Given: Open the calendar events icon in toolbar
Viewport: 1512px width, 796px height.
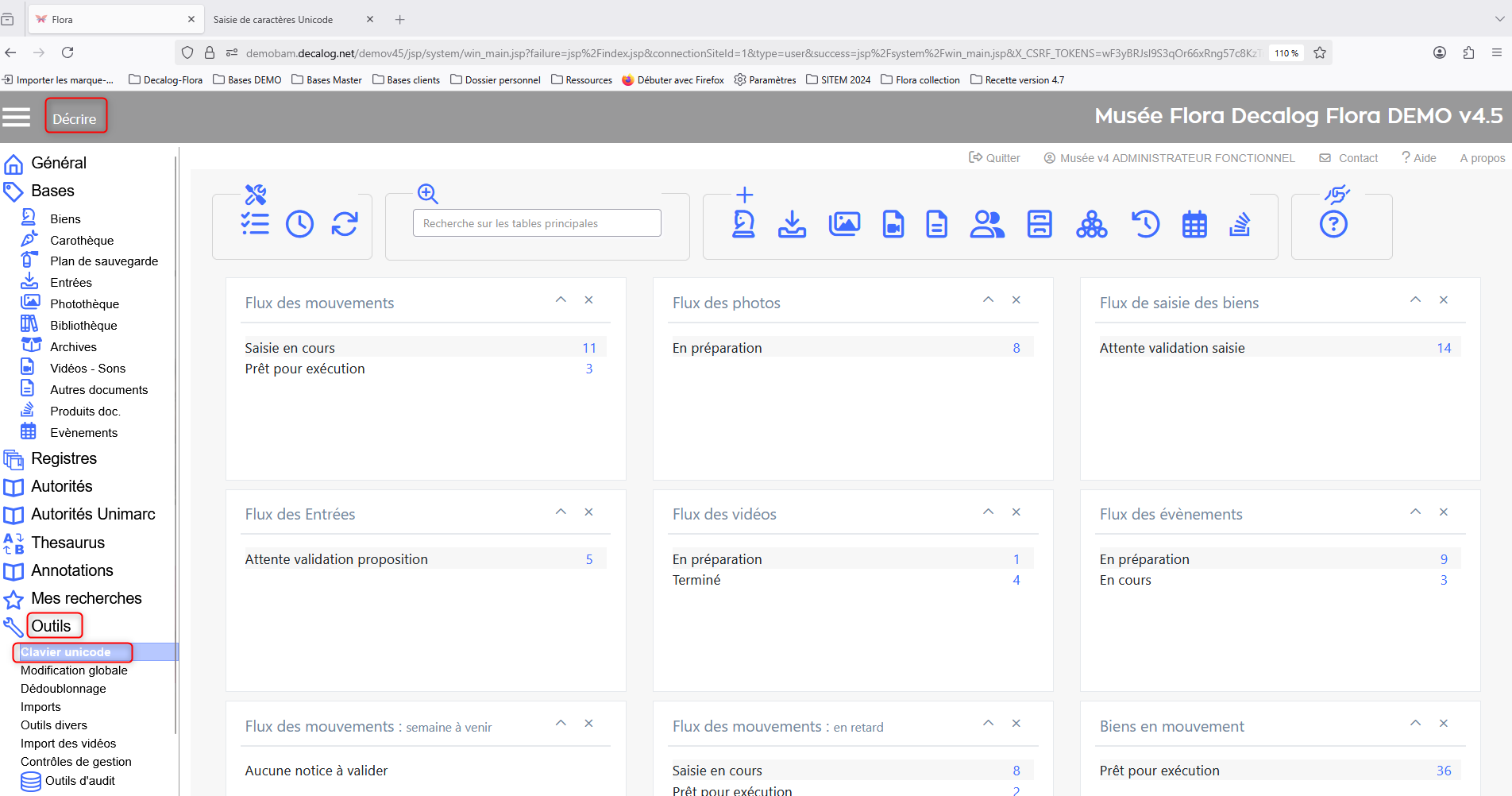Looking at the screenshot, I should 1194,224.
